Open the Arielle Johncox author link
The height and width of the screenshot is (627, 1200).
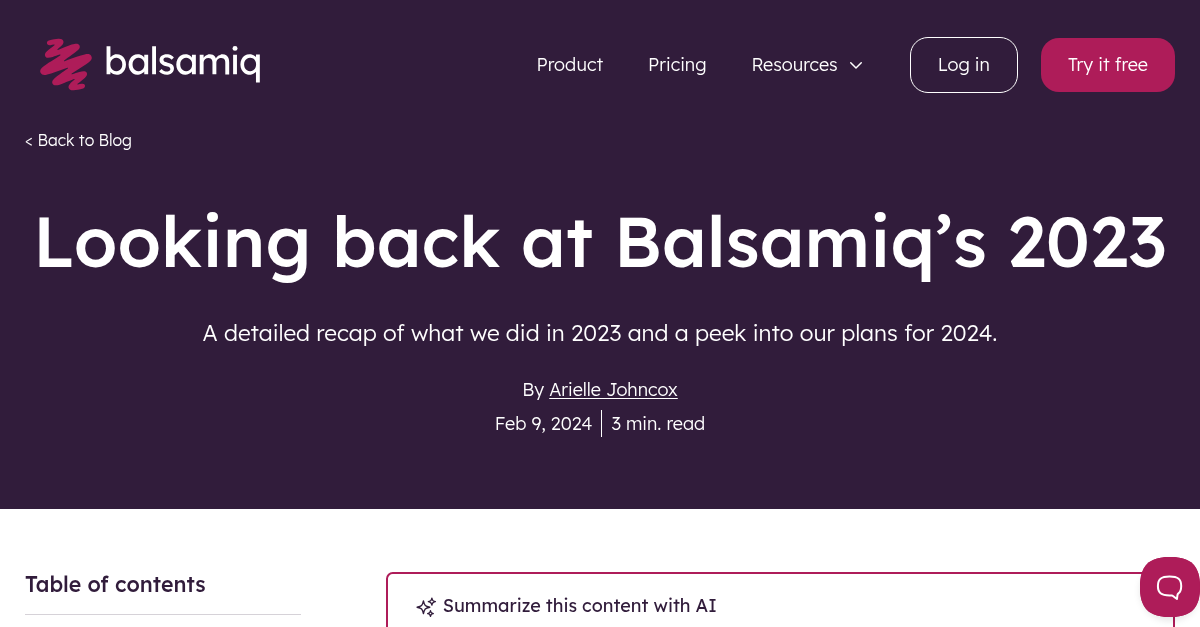(x=613, y=389)
